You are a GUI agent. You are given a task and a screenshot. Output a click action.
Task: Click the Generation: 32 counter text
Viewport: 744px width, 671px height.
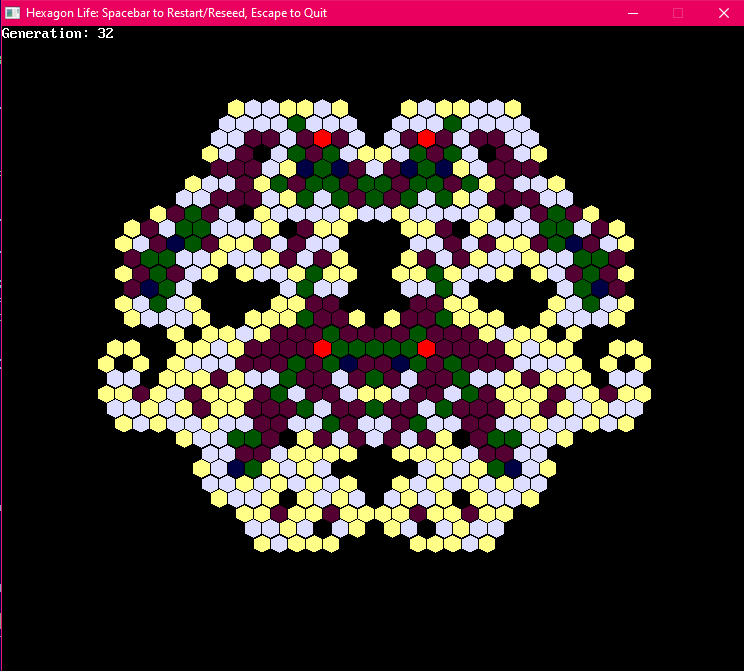(x=58, y=34)
